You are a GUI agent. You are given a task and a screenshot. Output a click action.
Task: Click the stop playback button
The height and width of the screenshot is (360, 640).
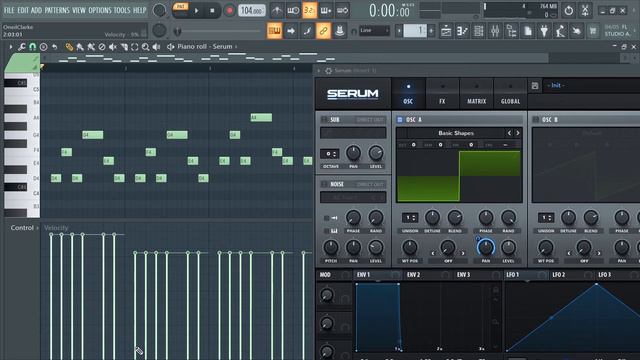212,11
